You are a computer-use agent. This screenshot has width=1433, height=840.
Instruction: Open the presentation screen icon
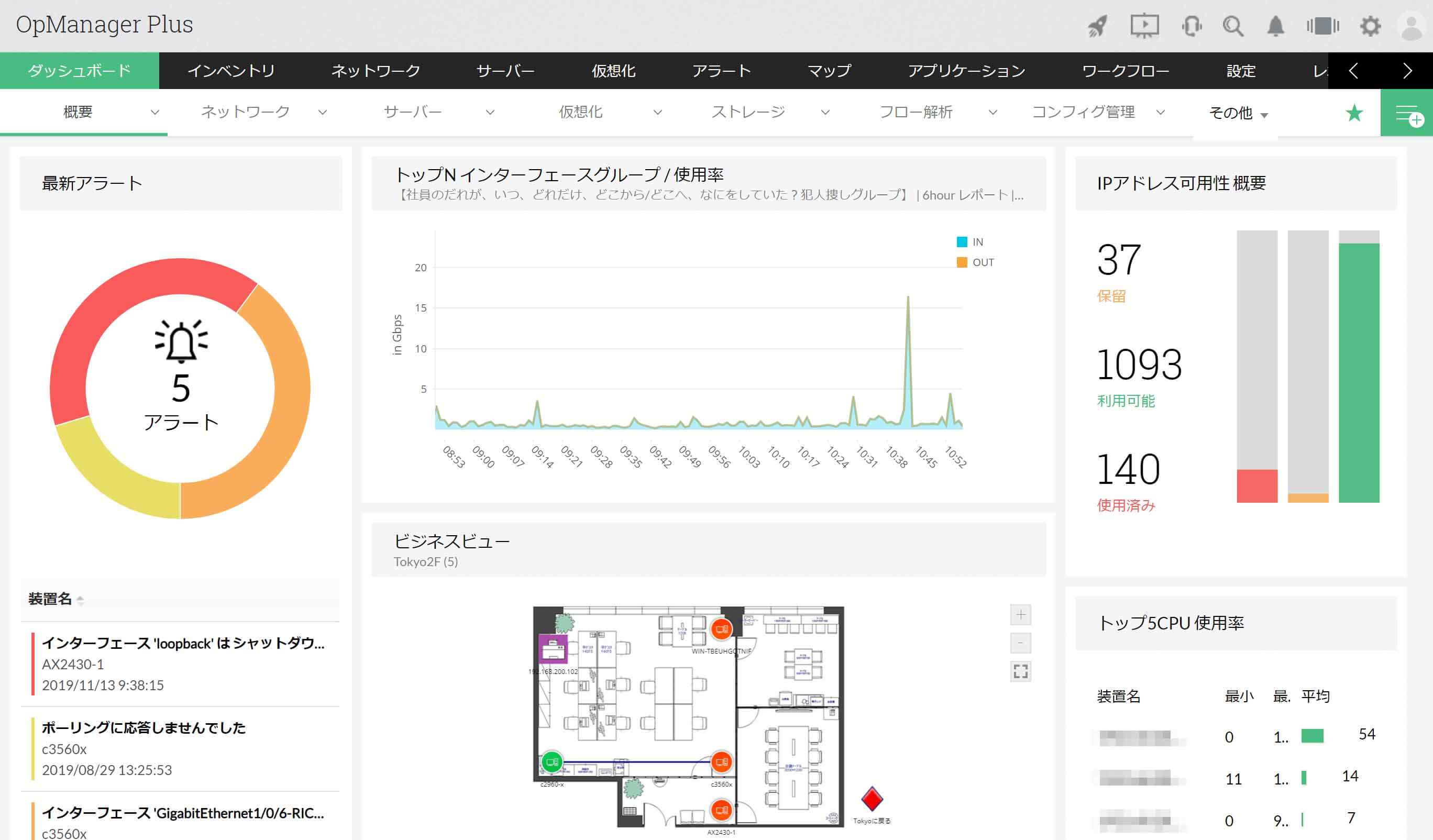(x=1144, y=26)
